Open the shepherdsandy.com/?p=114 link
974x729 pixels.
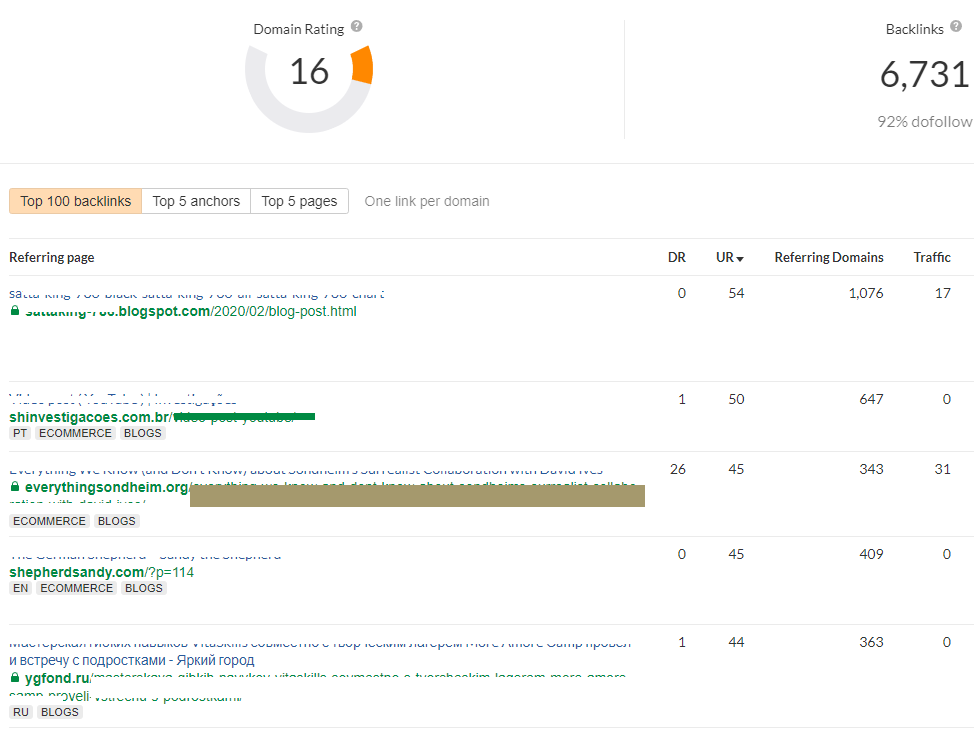[101, 573]
